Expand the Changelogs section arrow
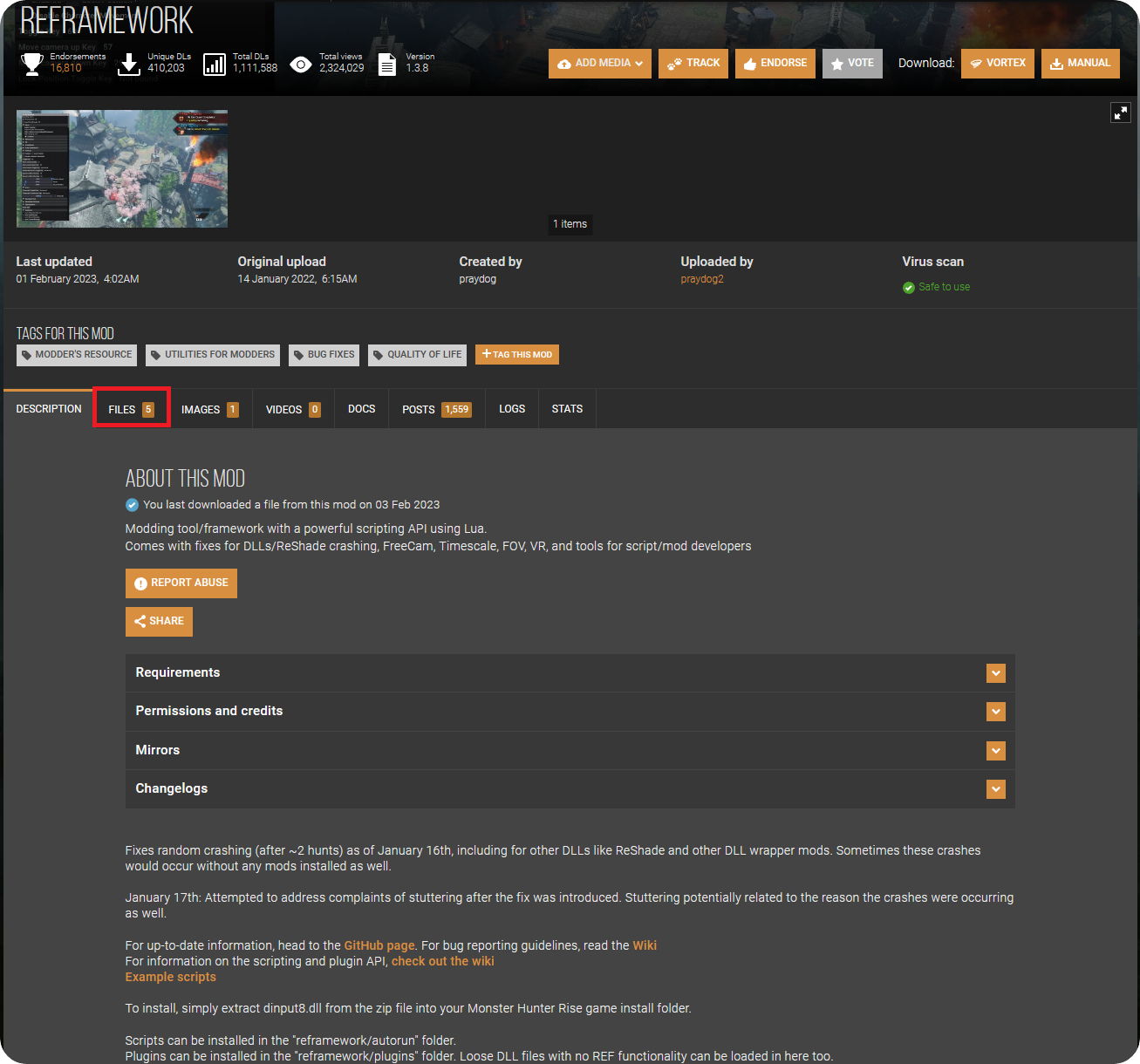The width and height of the screenshot is (1140, 1064). [996, 789]
